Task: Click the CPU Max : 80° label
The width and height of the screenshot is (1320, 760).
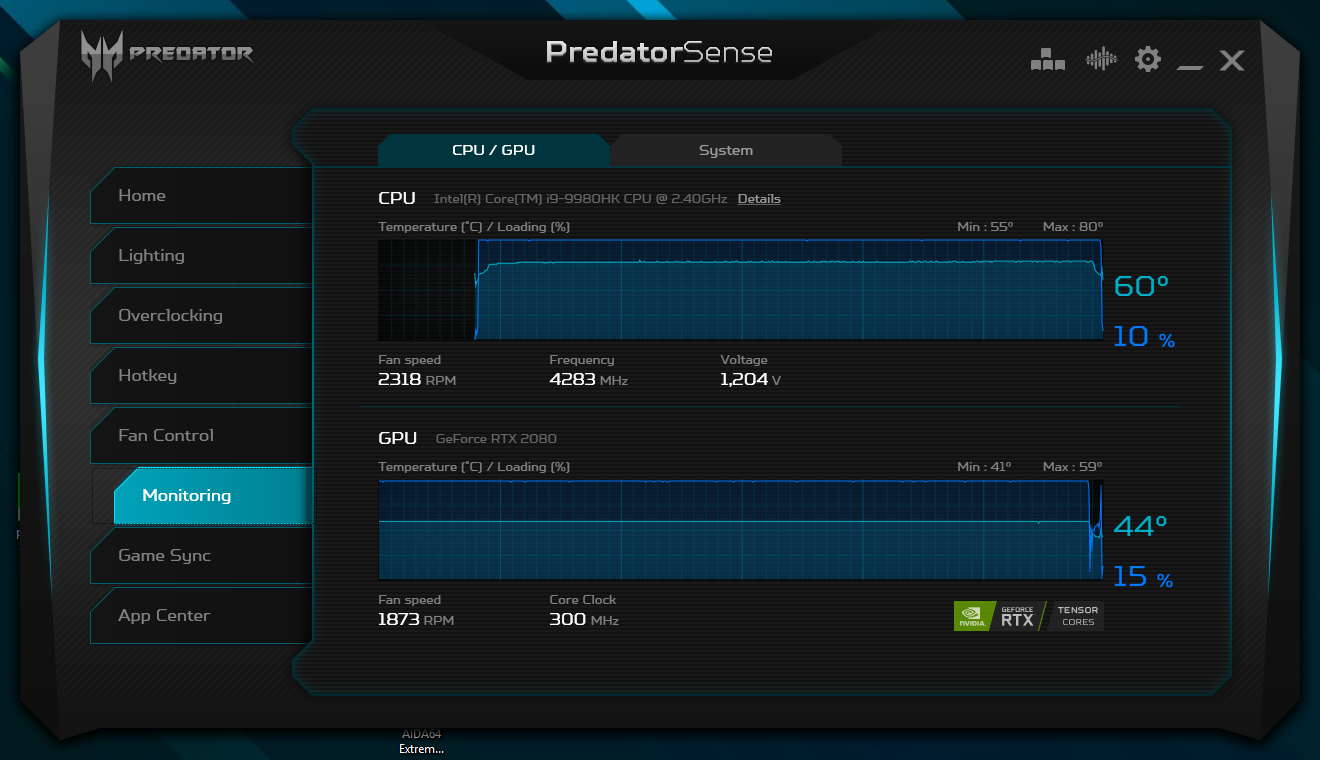Action: 1073,227
